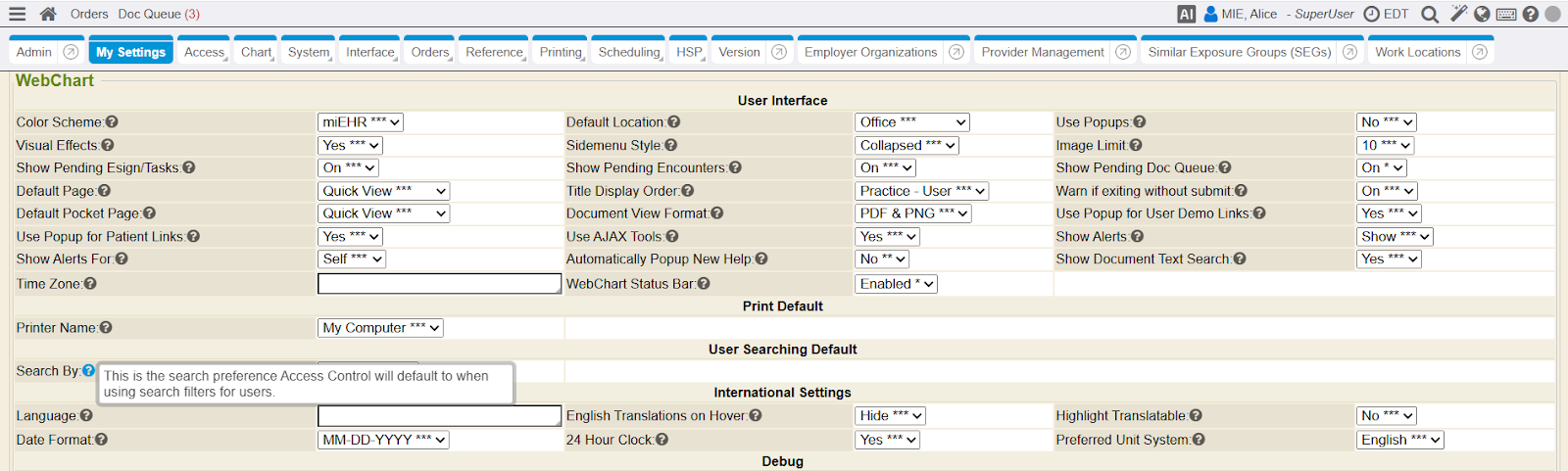Click the Work Locations pop-out arrow
Image resolution: width=1568 pixels, height=471 pixels.
pos(1480,52)
